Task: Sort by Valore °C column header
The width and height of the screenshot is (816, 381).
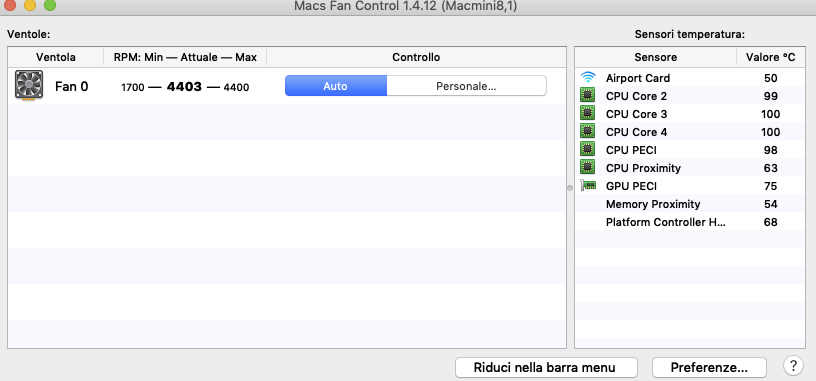Action: (771, 57)
